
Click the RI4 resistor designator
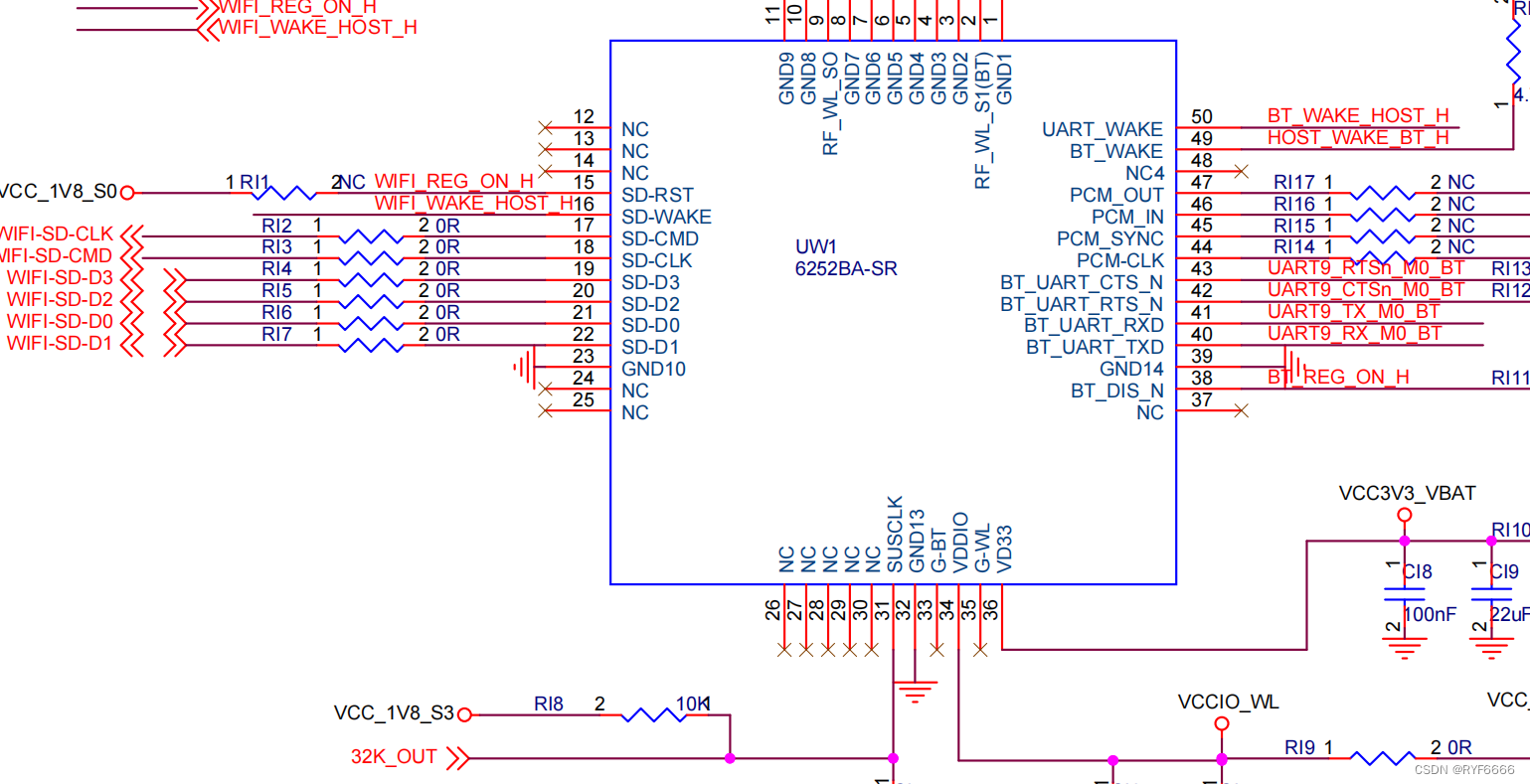[277, 269]
